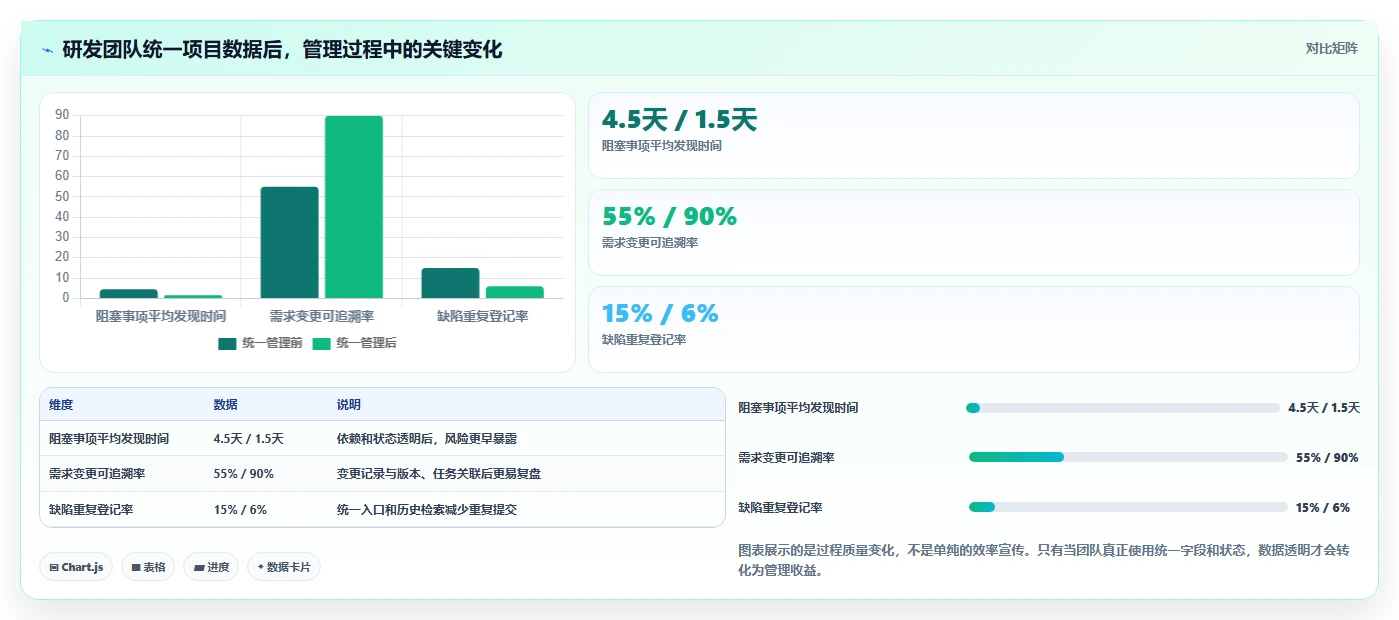Click the 数据 table column header
Screen dimensions: 1399x620
[x=226, y=405]
